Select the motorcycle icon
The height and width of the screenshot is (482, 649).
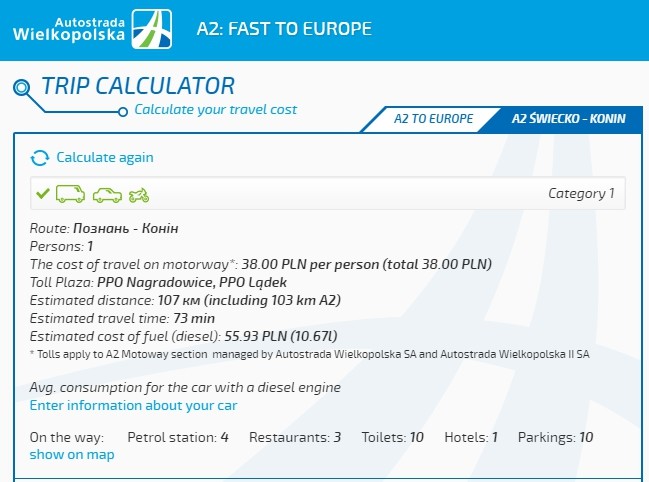coord(138,194)
